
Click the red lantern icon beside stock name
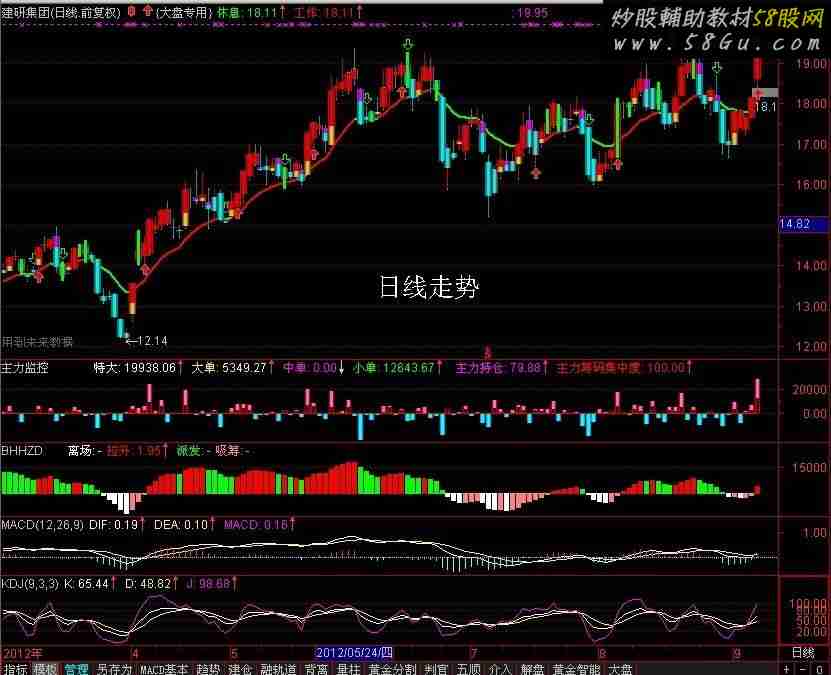pyautogui.click(x=131, y=11)
